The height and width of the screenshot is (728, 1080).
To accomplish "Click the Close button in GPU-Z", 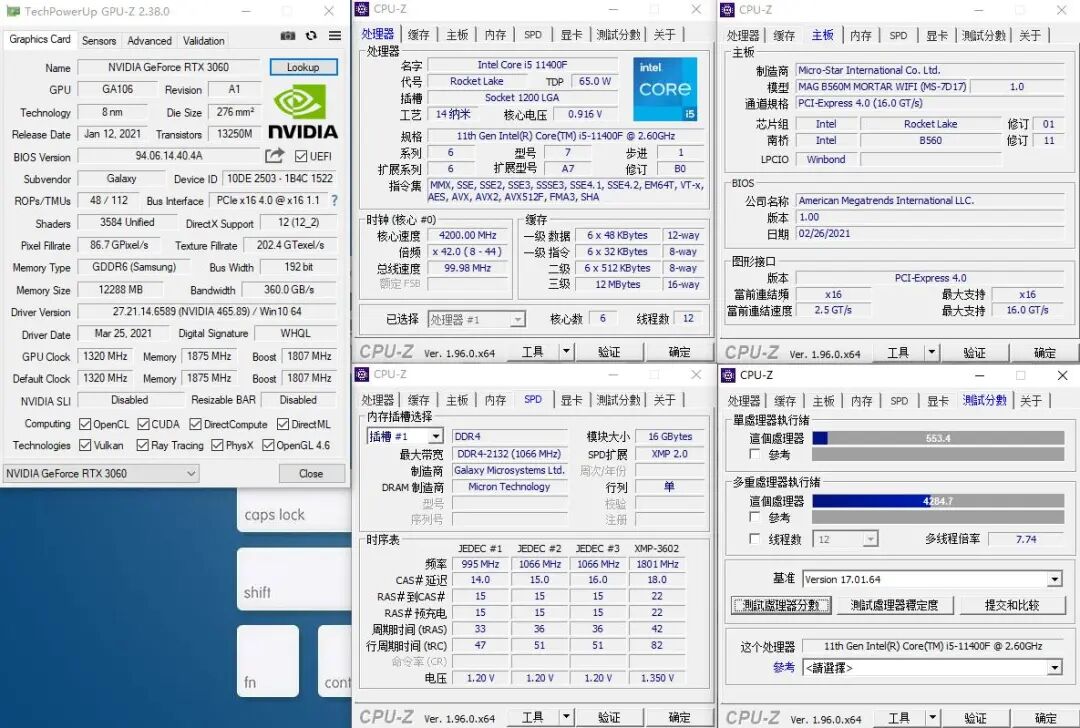I will pyautogui.click(x=311, y=473).
